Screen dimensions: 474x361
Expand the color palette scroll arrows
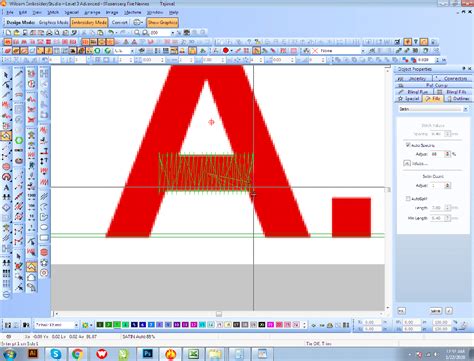tap(304, 325)
